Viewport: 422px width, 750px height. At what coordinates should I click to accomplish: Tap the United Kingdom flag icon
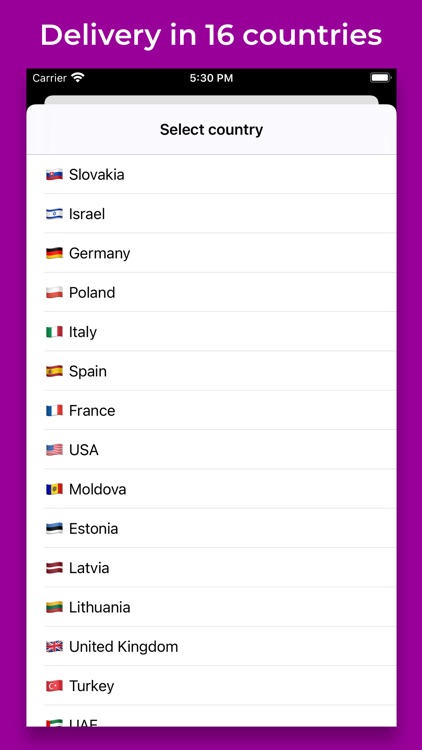pos(54,647)
